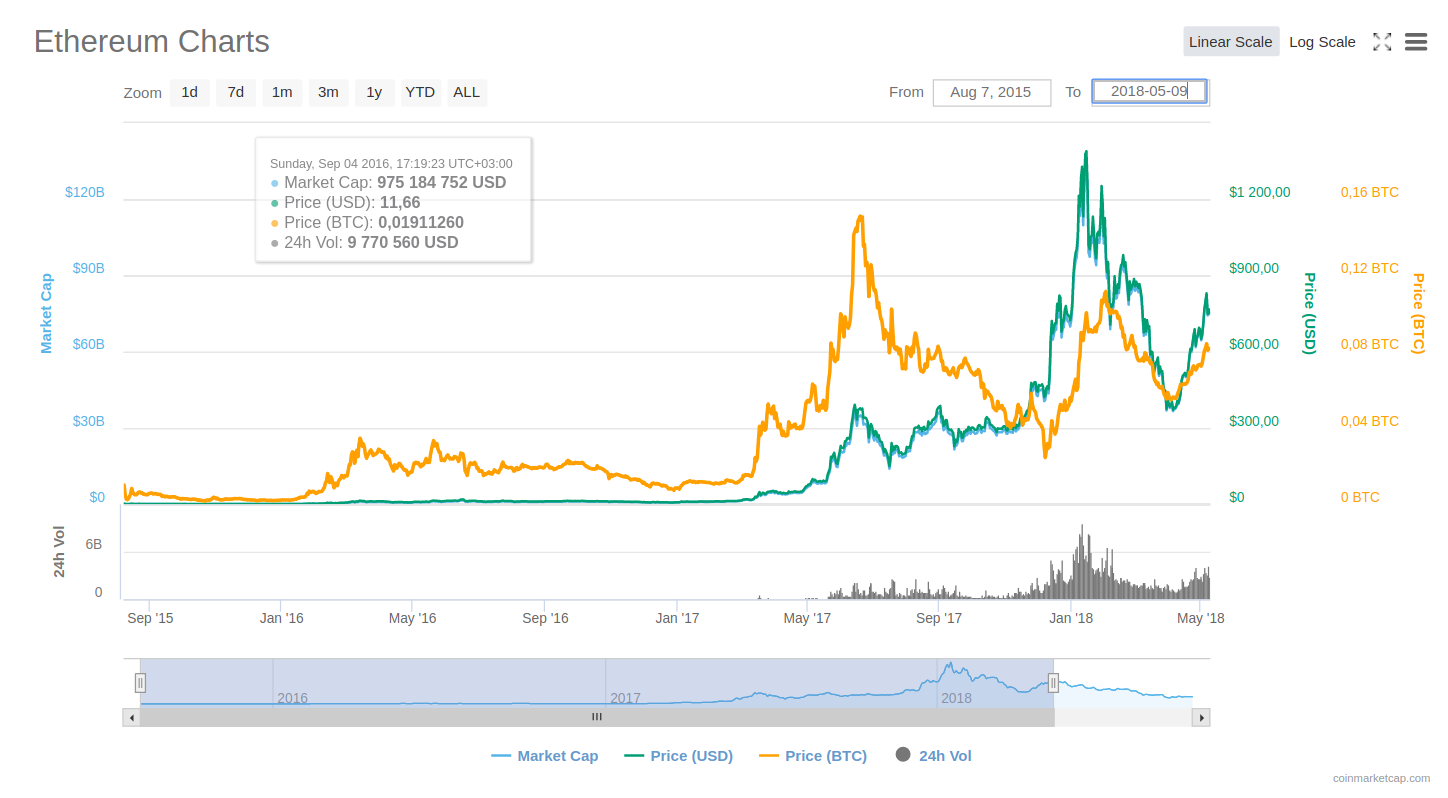Toggle fullscreen chart view icon
1448x798 pixels.
1382,42
